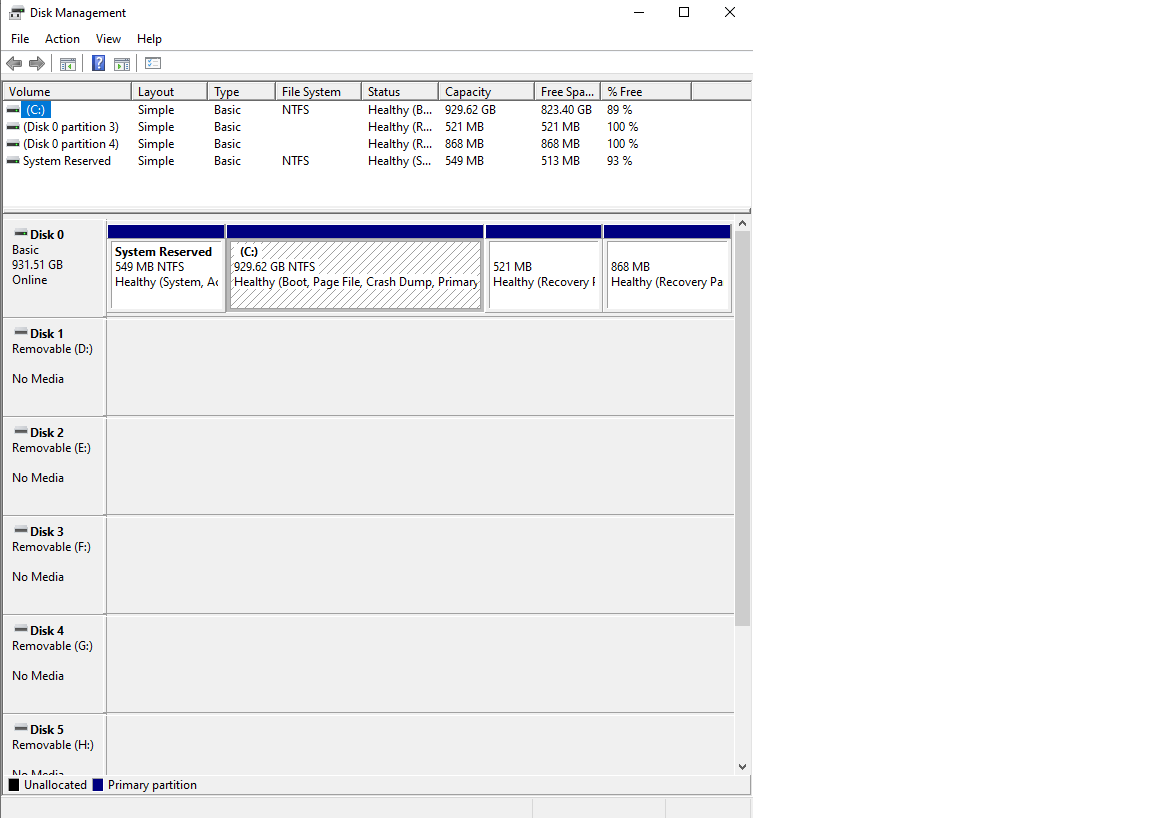
Task: Select Disk 2 Removable (E:) label
Action: pos(55,466)
